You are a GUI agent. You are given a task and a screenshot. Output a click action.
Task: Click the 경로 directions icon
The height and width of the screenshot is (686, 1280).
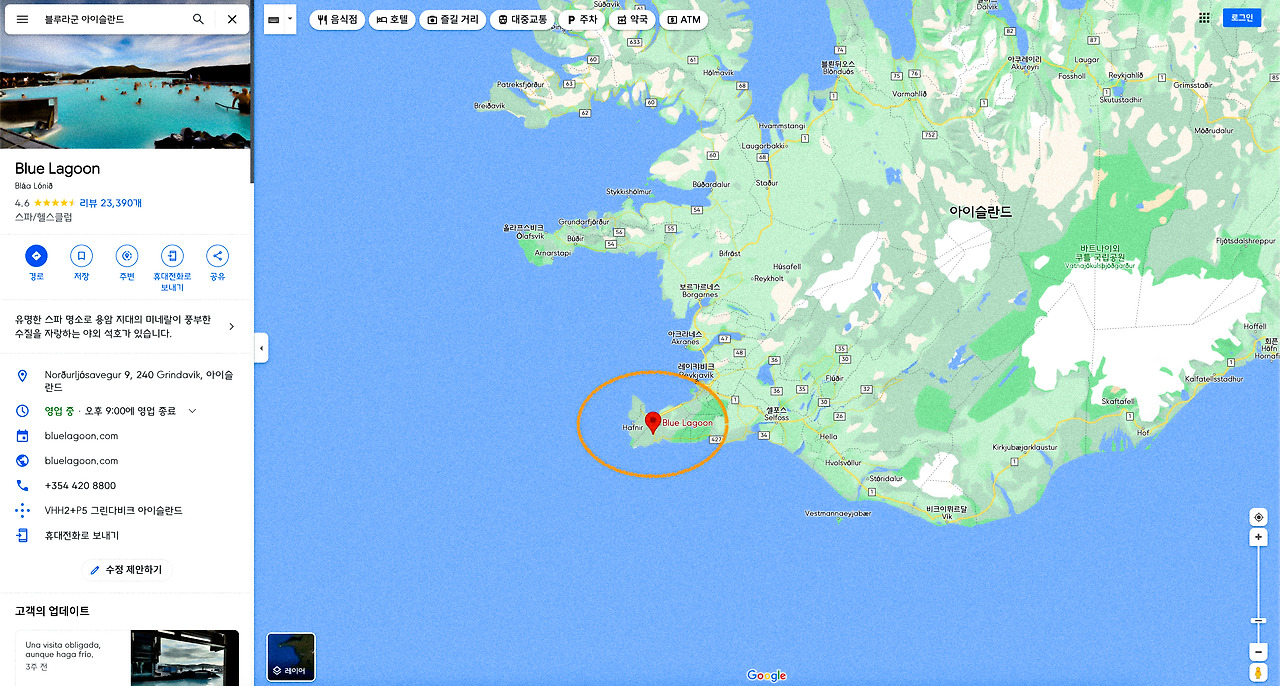36,256
